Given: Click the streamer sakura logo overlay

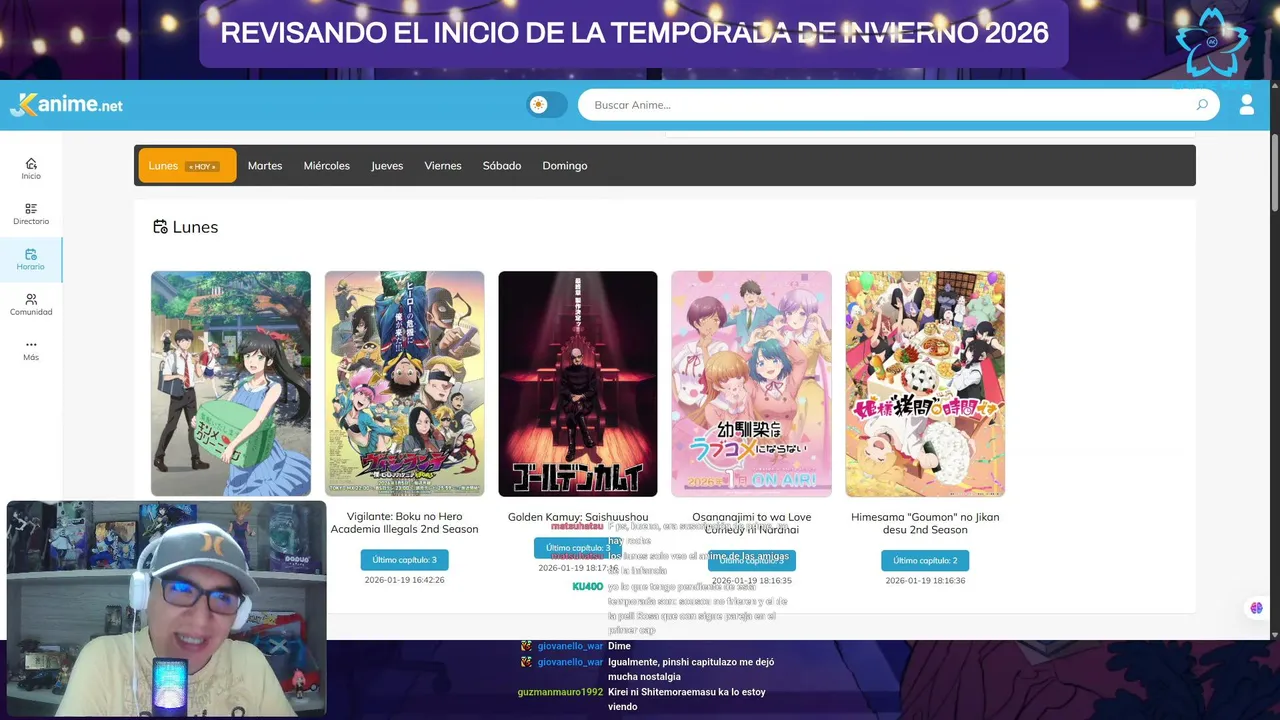Looking at the screenshot, I should (1211, 41).
